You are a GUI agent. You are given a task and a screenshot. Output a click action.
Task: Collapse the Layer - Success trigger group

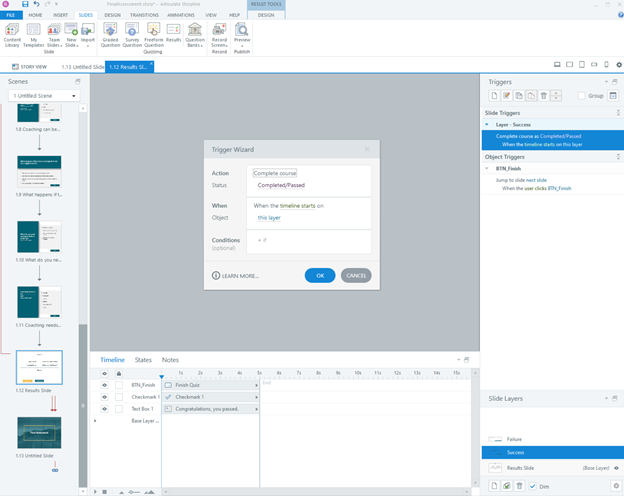tap(487, 125)
